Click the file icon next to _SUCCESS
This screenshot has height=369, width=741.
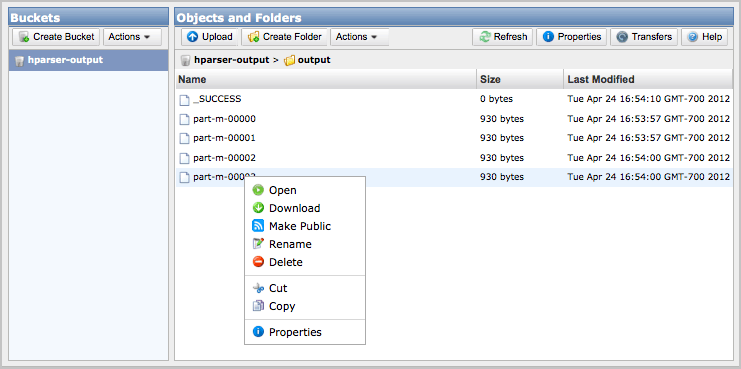click(x=184, y=100)
